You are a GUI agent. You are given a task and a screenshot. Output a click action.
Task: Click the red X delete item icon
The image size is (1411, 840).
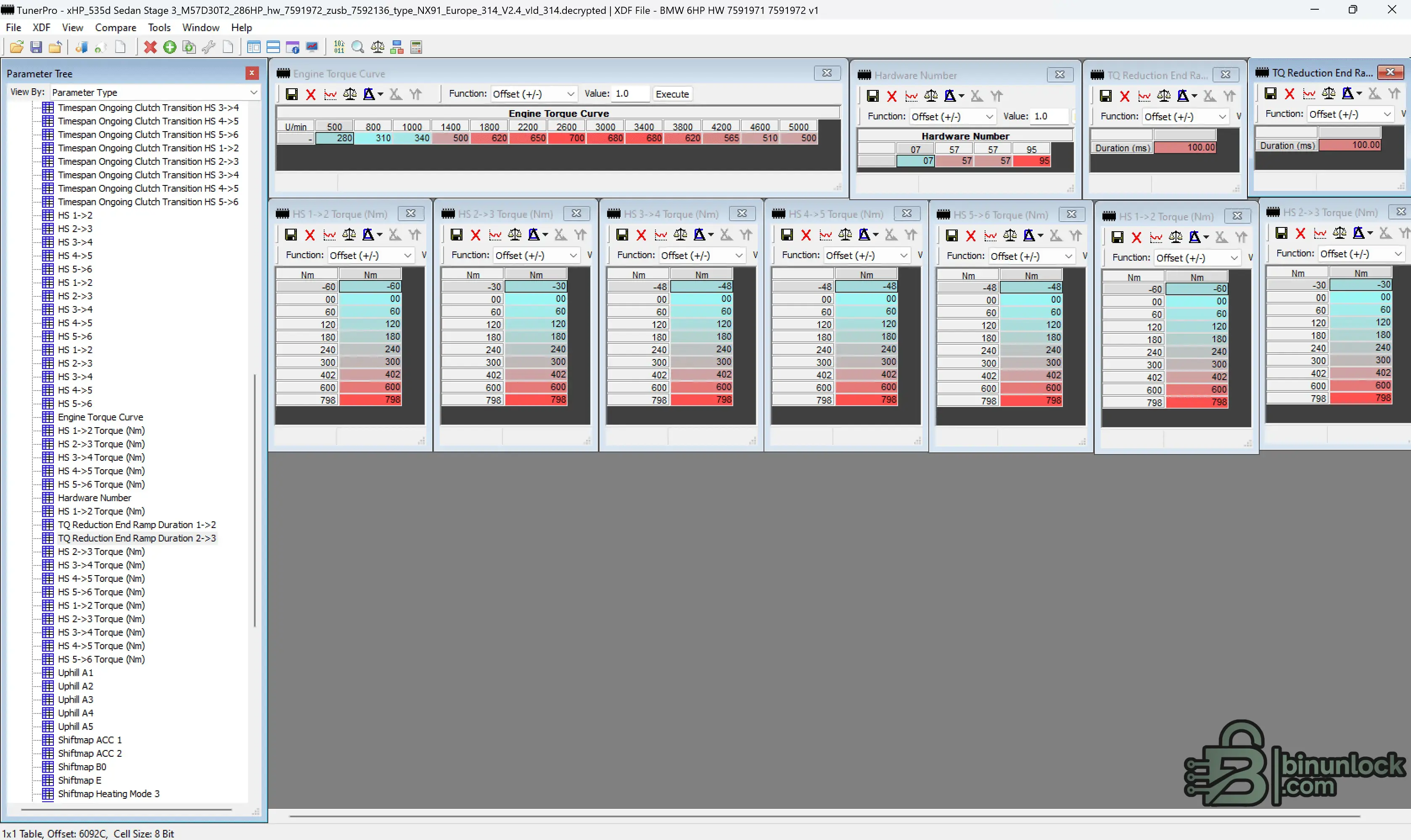(150, 47)
